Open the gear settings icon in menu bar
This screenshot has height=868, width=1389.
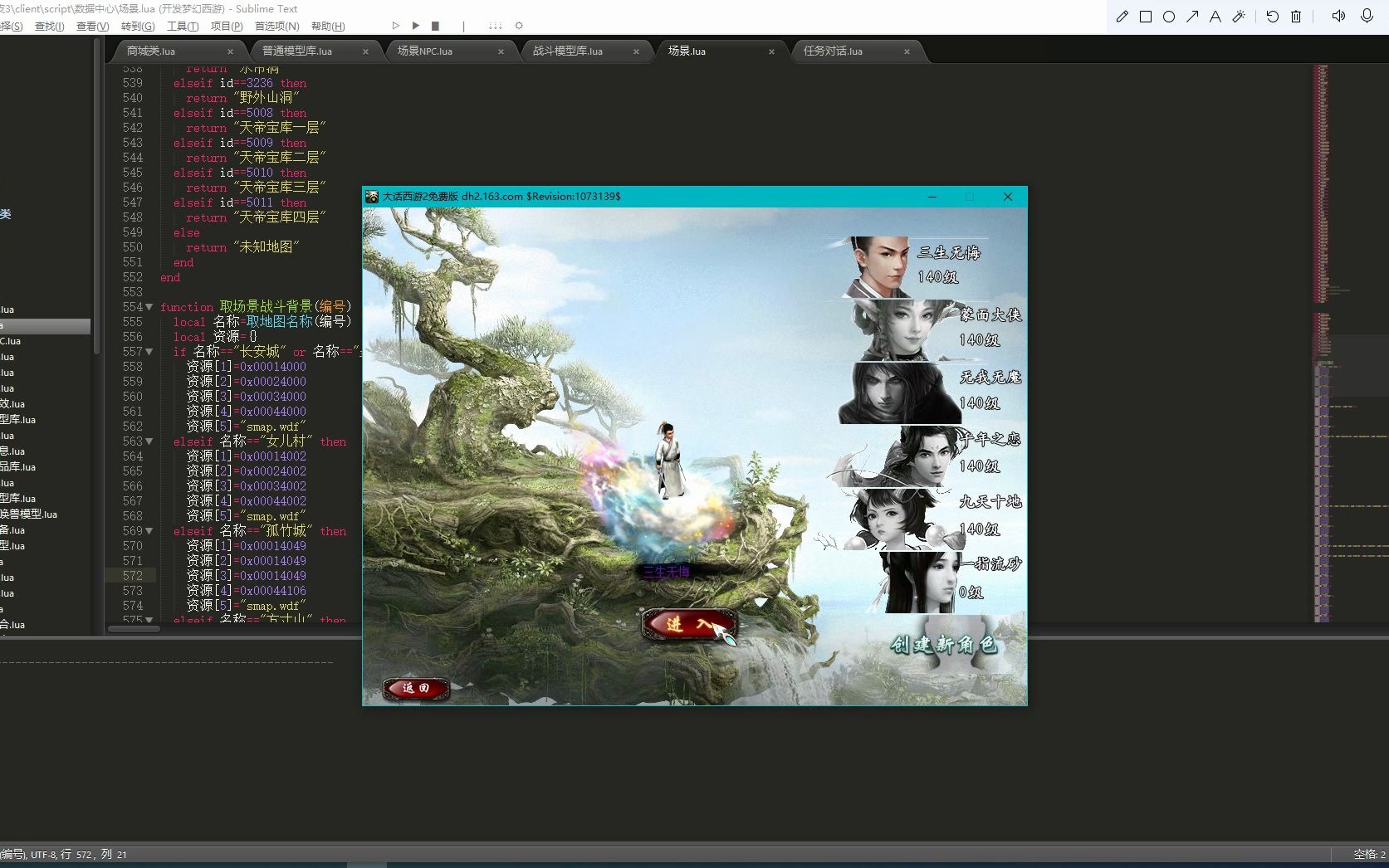[x=520, y=26]
